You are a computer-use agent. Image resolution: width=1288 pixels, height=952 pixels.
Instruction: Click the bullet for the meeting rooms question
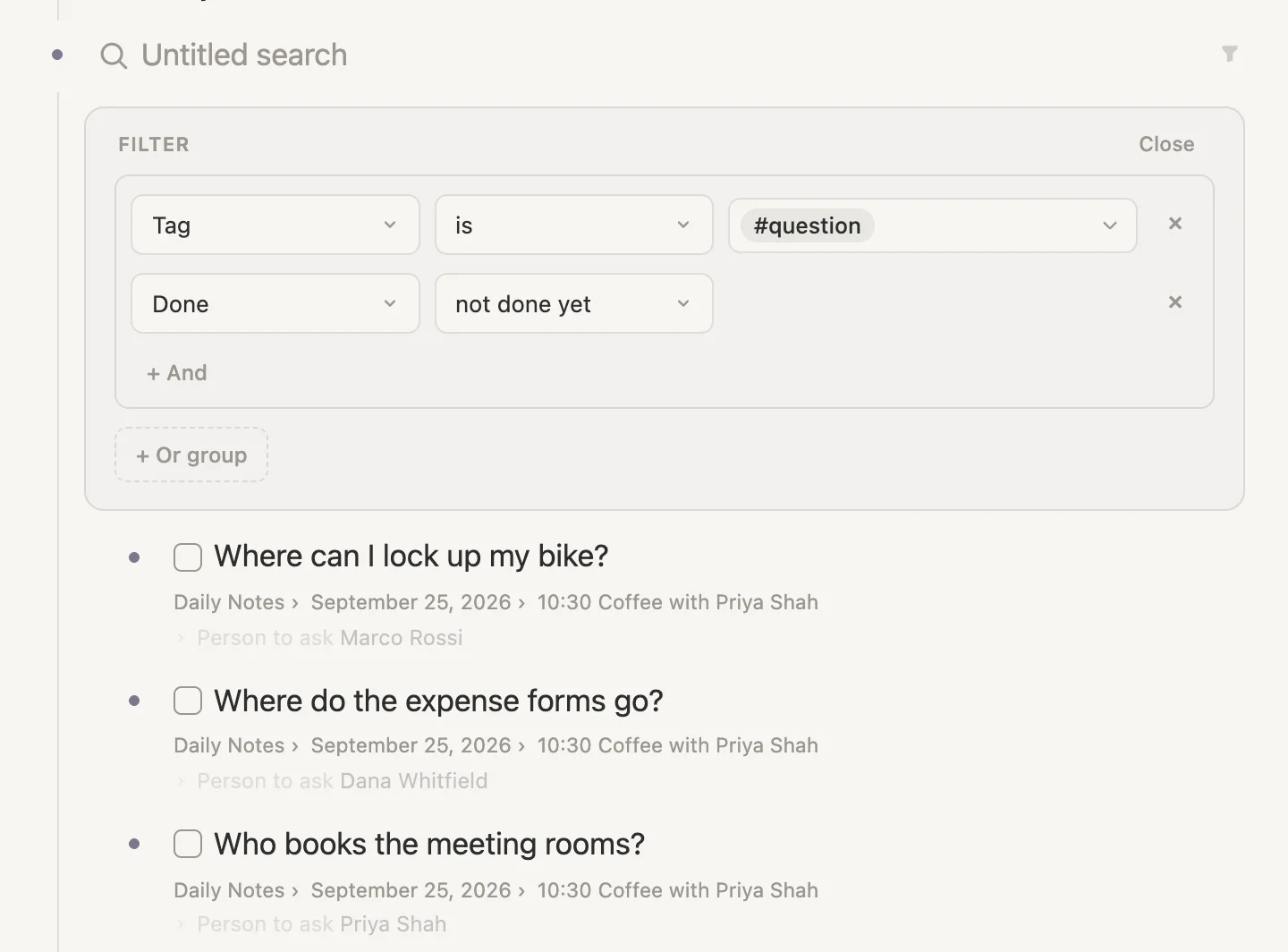point(134,844)
